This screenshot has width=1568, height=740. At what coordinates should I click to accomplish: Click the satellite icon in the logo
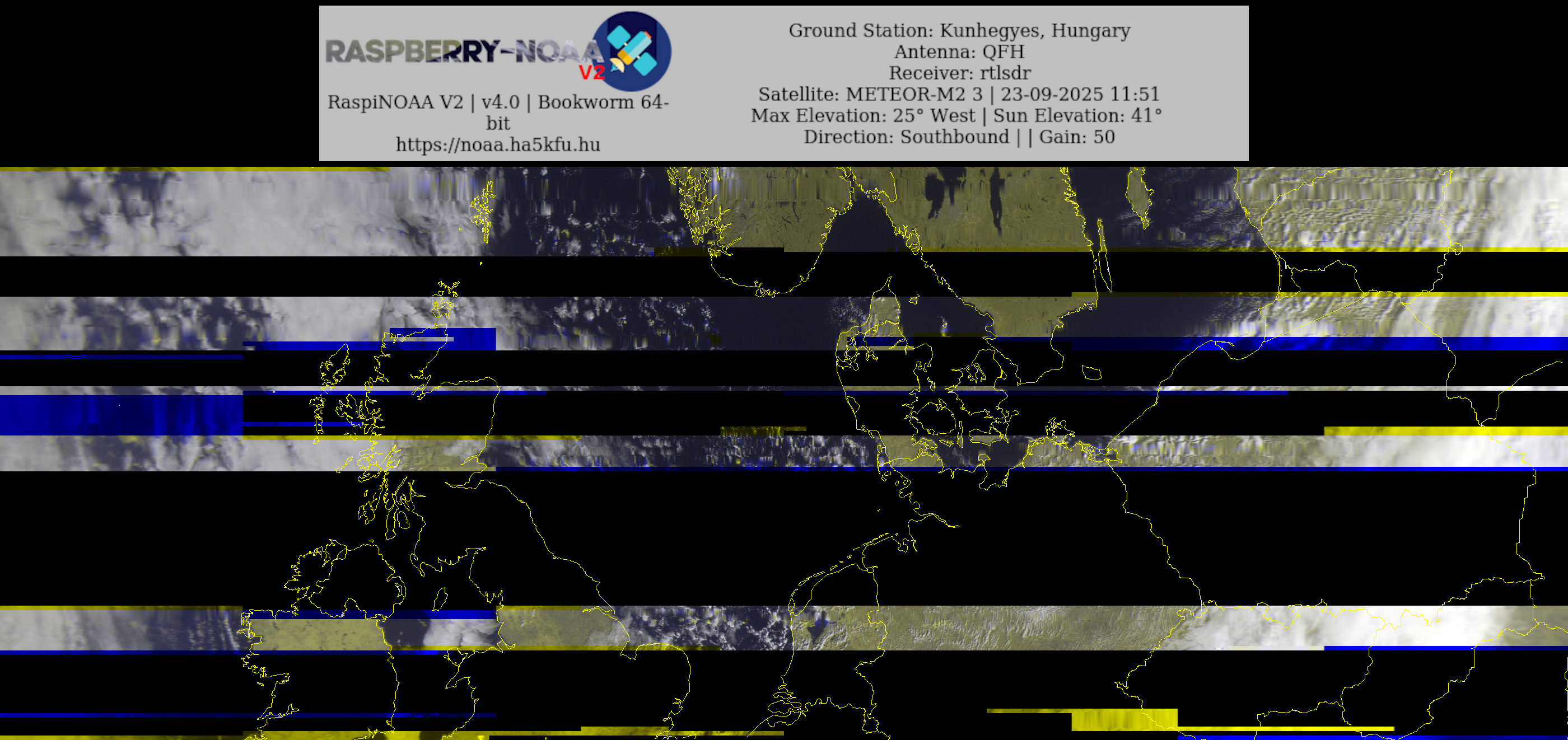point(632,50)
